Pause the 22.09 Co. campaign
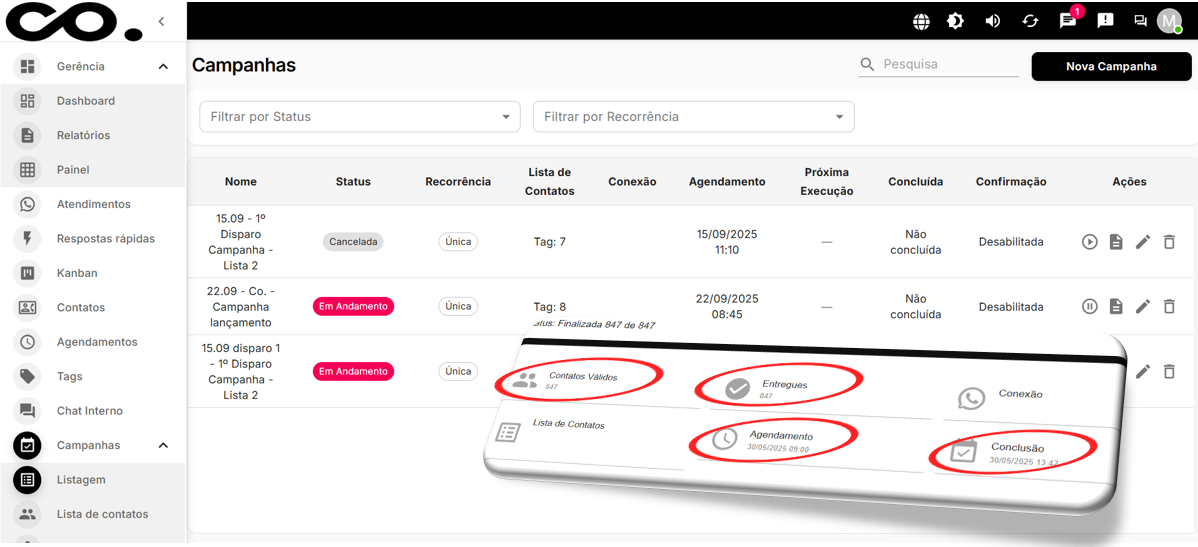Screen dimensions: 1198x547 pyautogui.click(x=1090, y=307)
